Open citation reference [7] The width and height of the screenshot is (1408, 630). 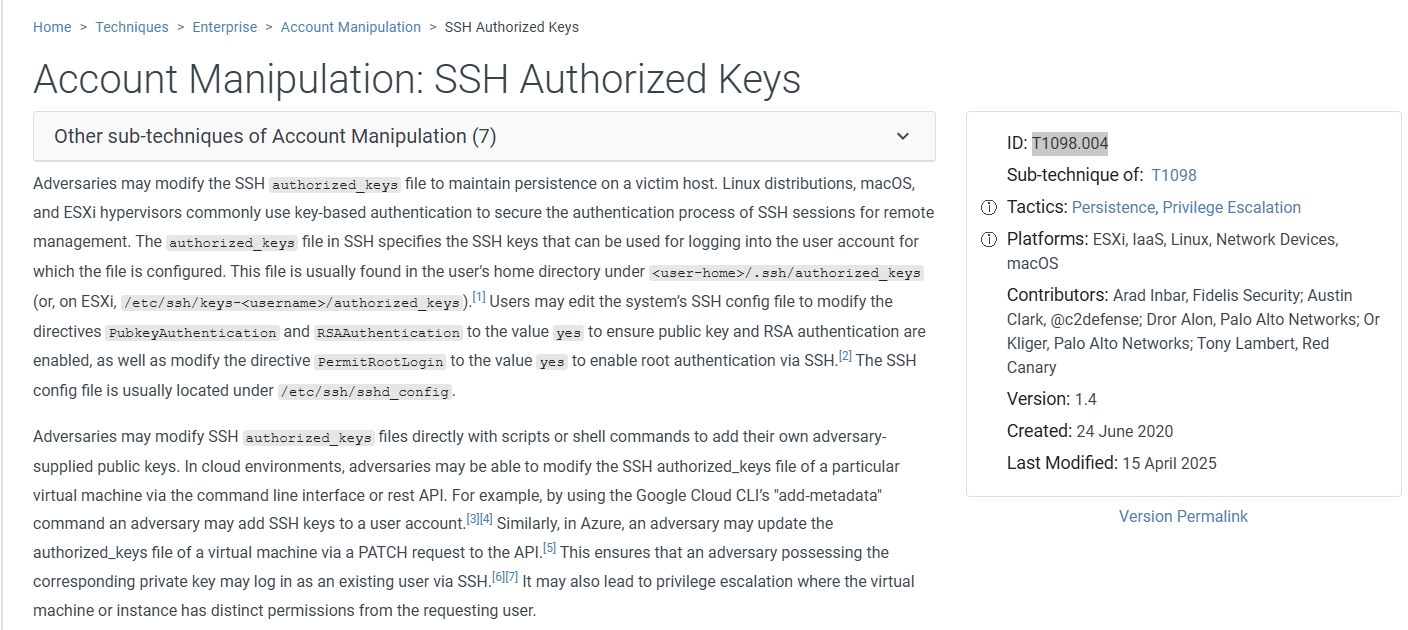[x=511, y=578]
